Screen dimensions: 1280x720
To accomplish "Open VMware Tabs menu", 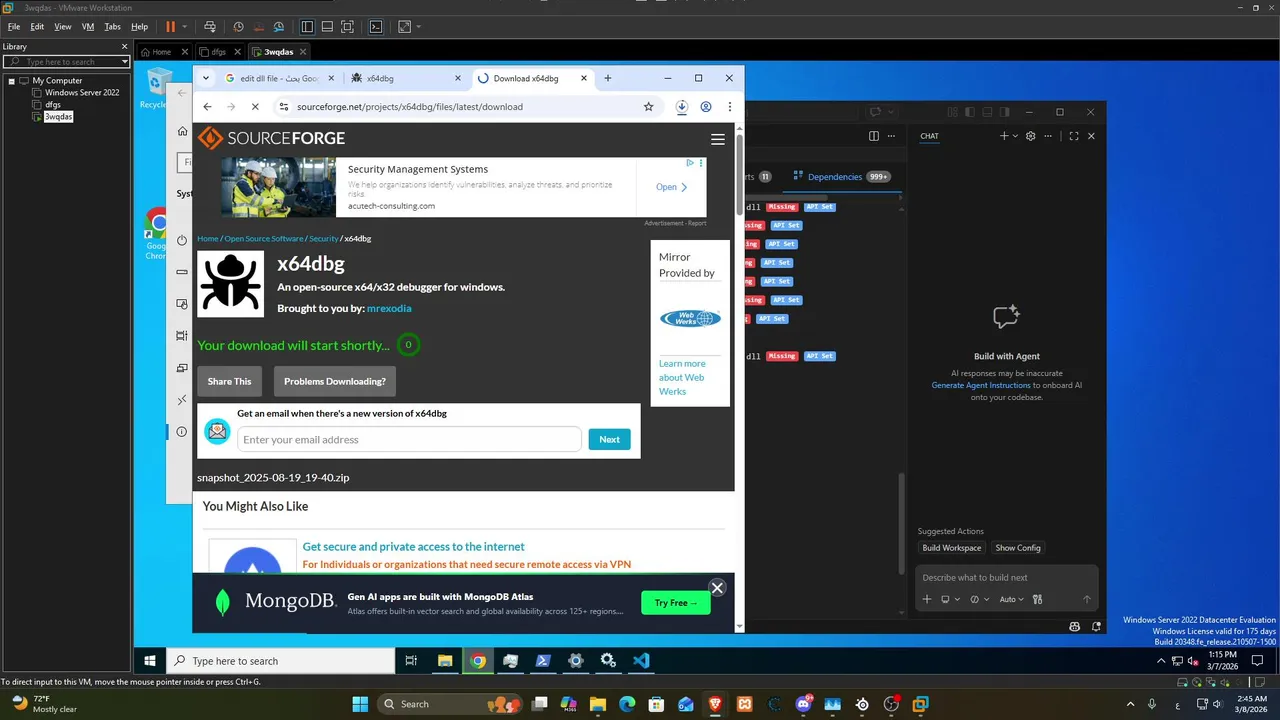I will click(113, 27).
